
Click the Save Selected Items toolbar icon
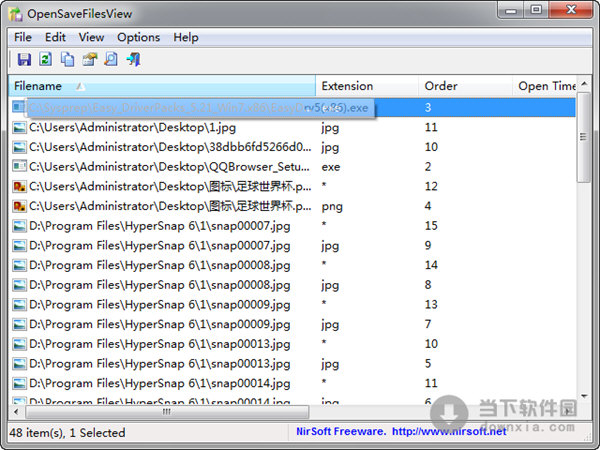24,59
